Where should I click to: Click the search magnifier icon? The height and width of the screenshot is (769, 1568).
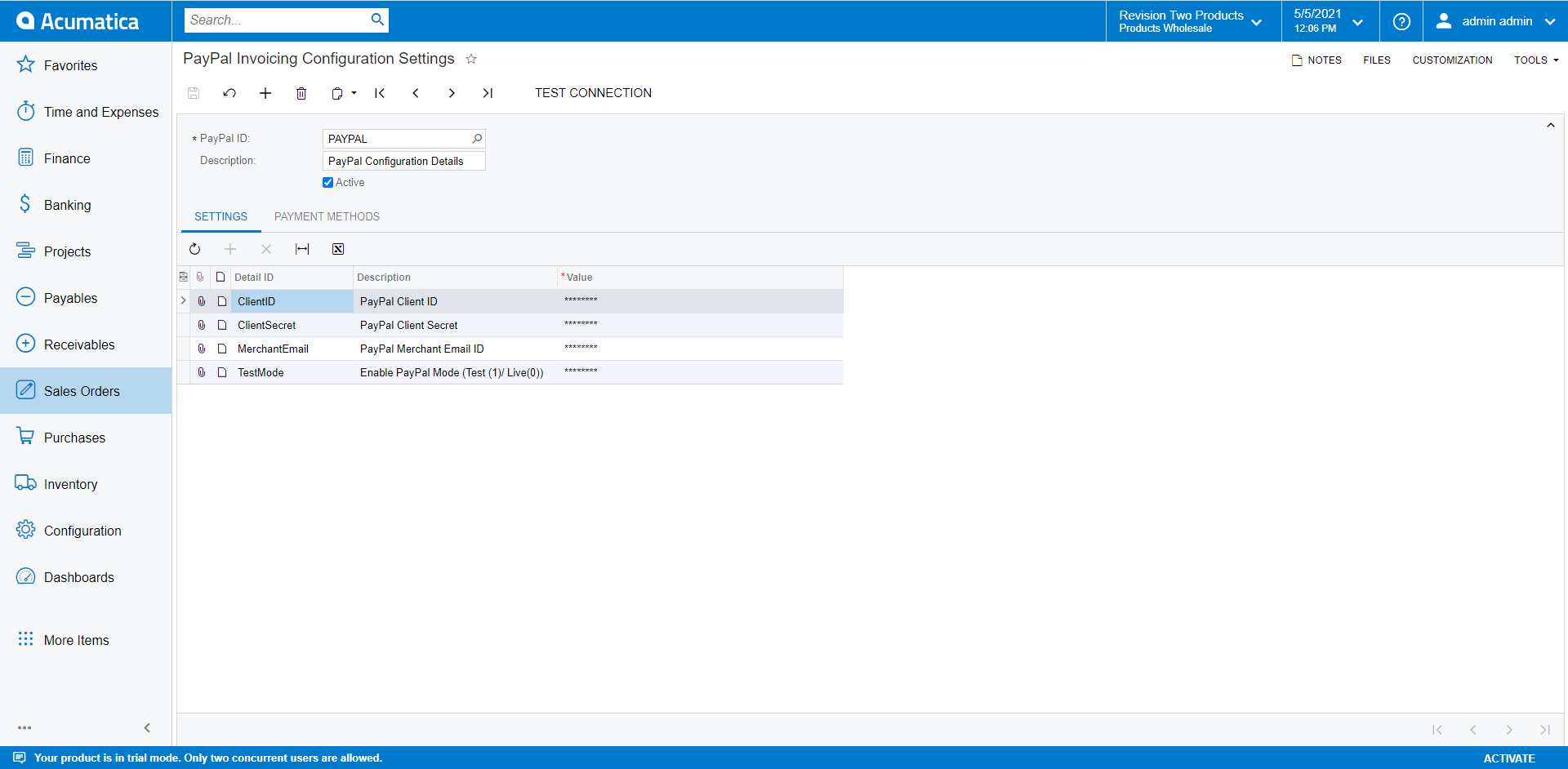(x=377, y=20)
